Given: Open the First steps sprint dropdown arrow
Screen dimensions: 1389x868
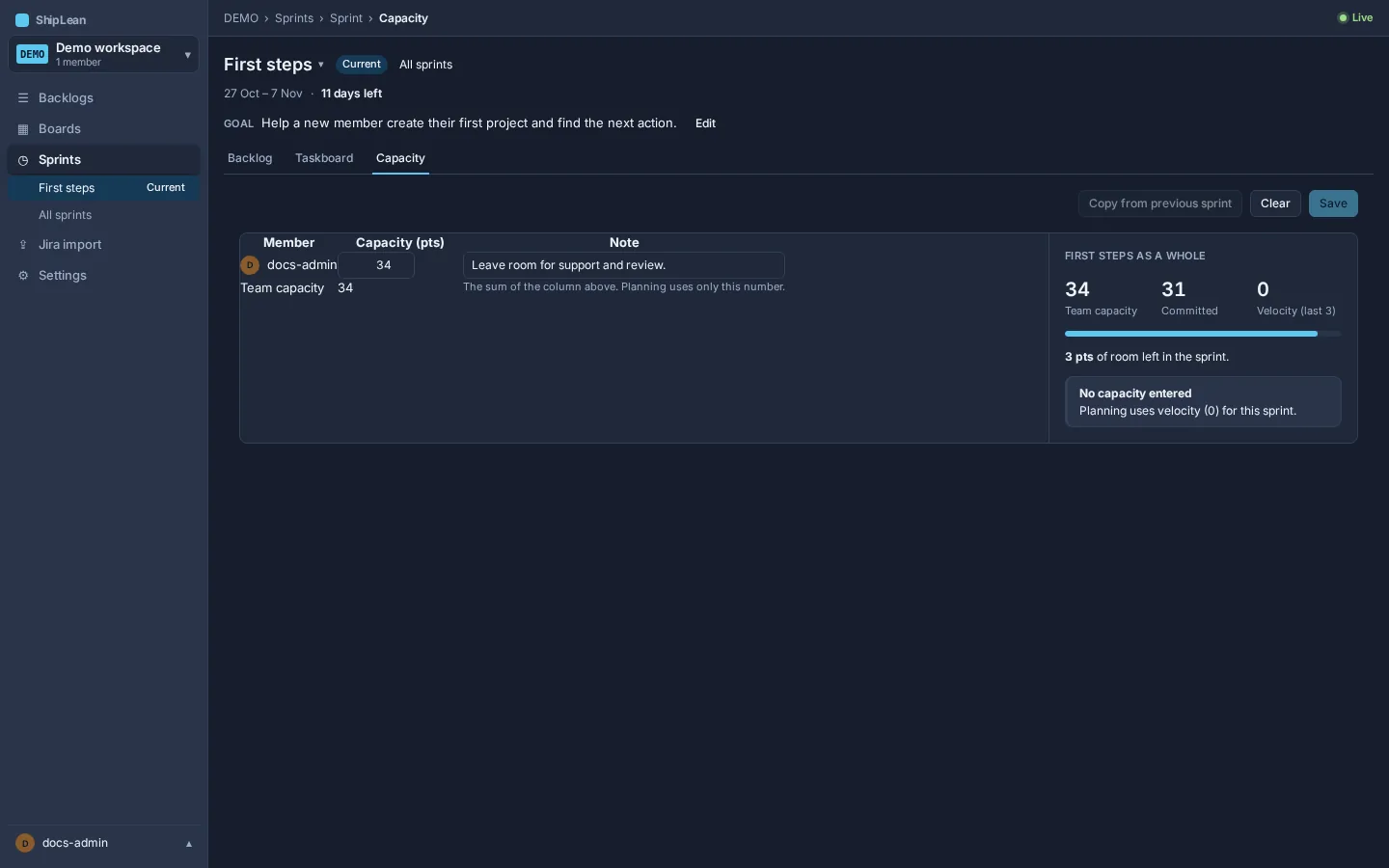Looking at the screenshot, I should (x=321, y=65).
